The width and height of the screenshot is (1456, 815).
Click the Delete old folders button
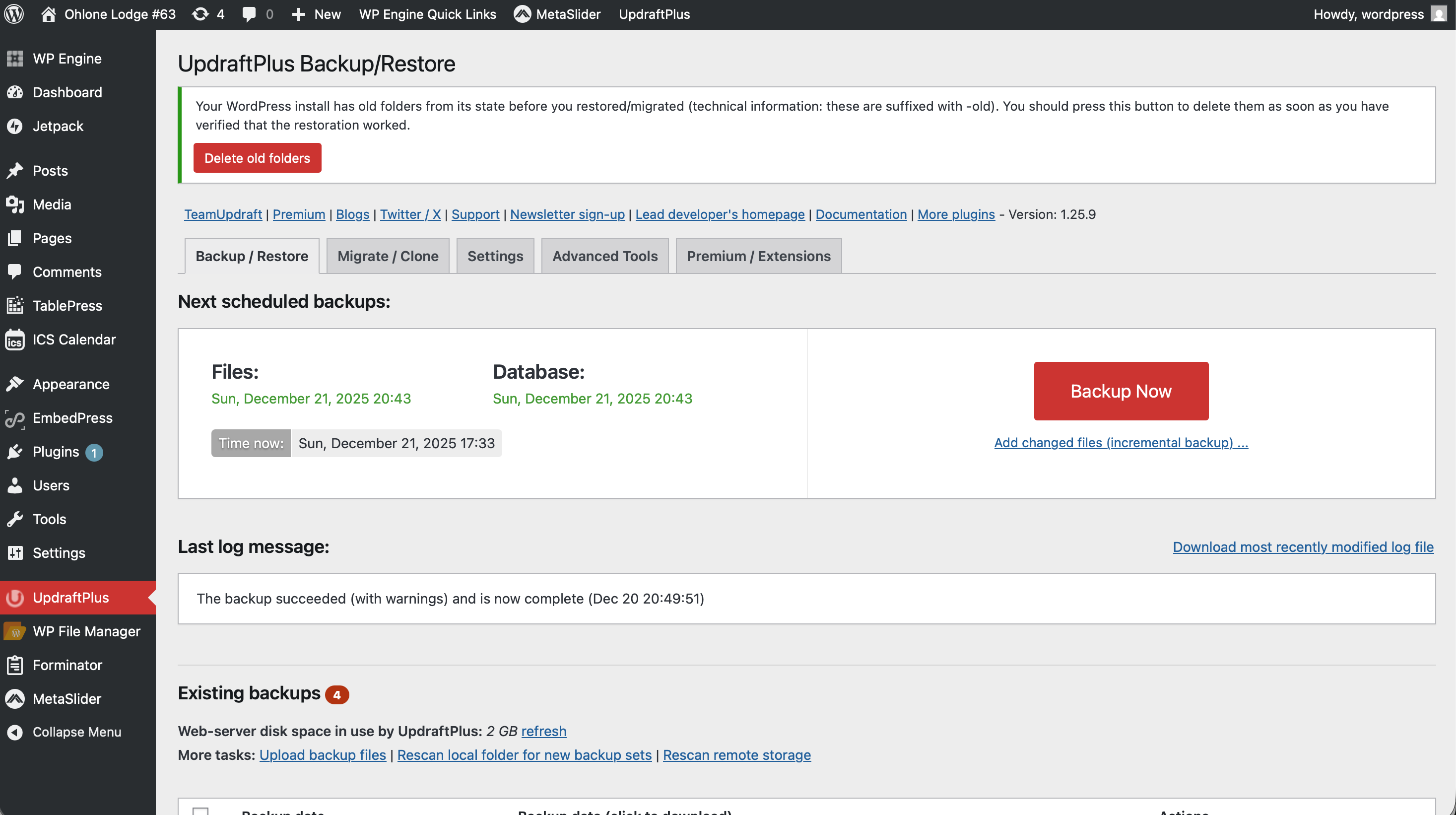pyautogui.click(x=257, y=158)
